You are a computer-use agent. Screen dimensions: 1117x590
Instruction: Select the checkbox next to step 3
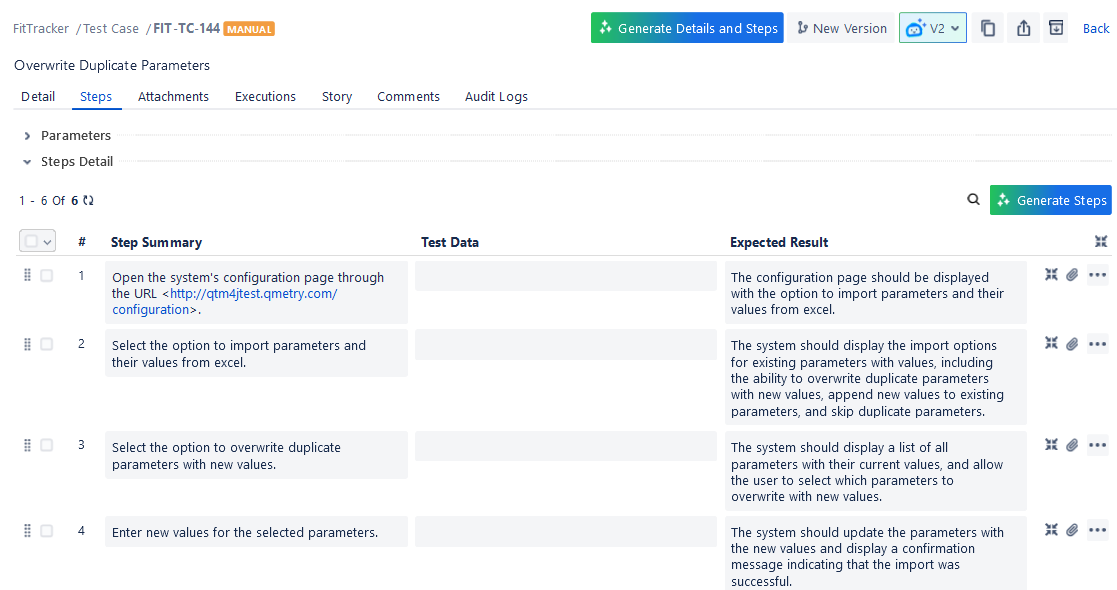click(46, 444)
